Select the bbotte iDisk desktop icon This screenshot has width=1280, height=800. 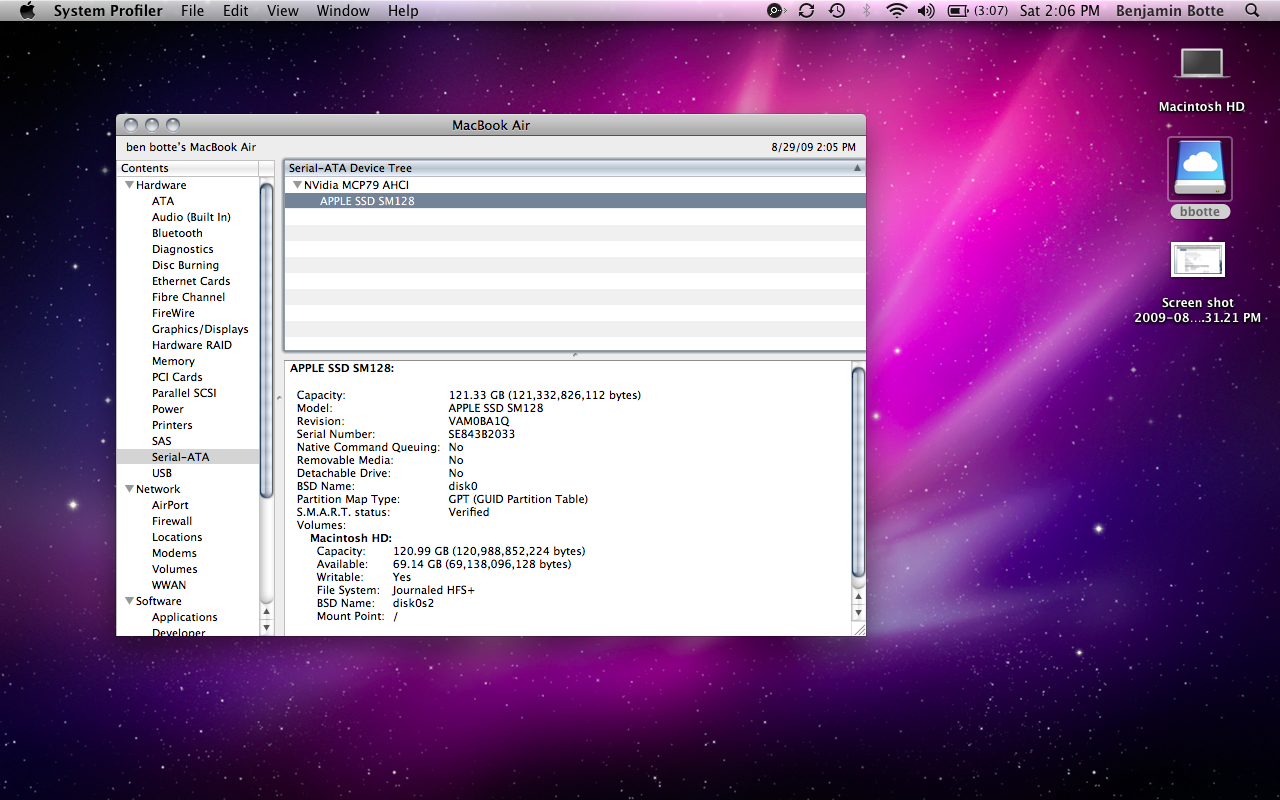1200,170
